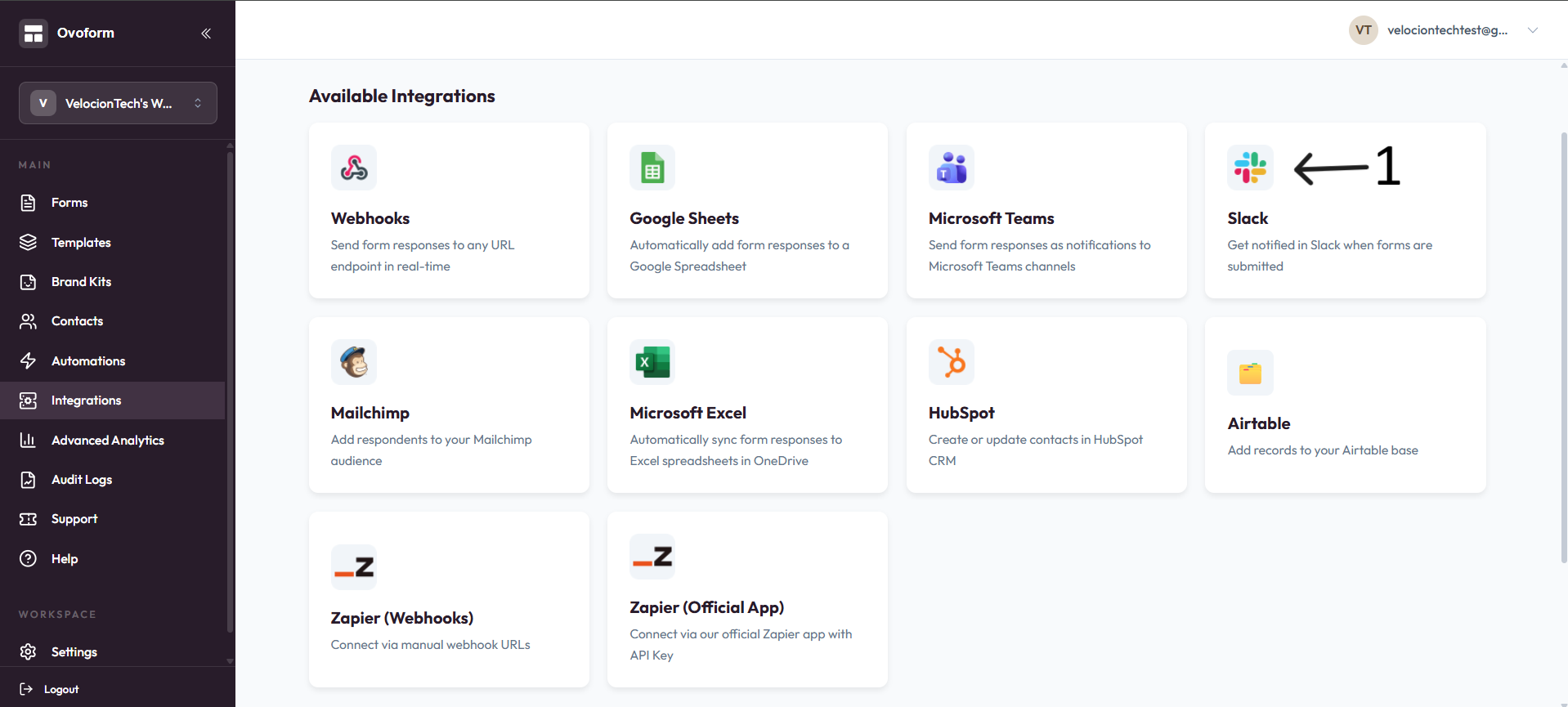Screen dimensions: 1568x707
Task: Open Microsoft Teams integration title
Action: (992, 218)
